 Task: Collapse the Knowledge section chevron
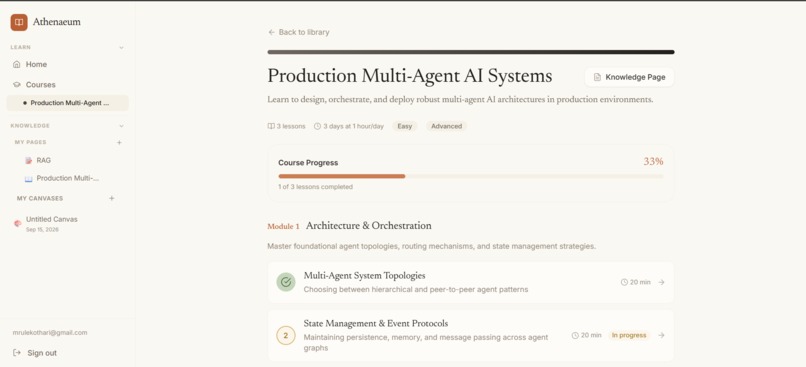[121, 125]
